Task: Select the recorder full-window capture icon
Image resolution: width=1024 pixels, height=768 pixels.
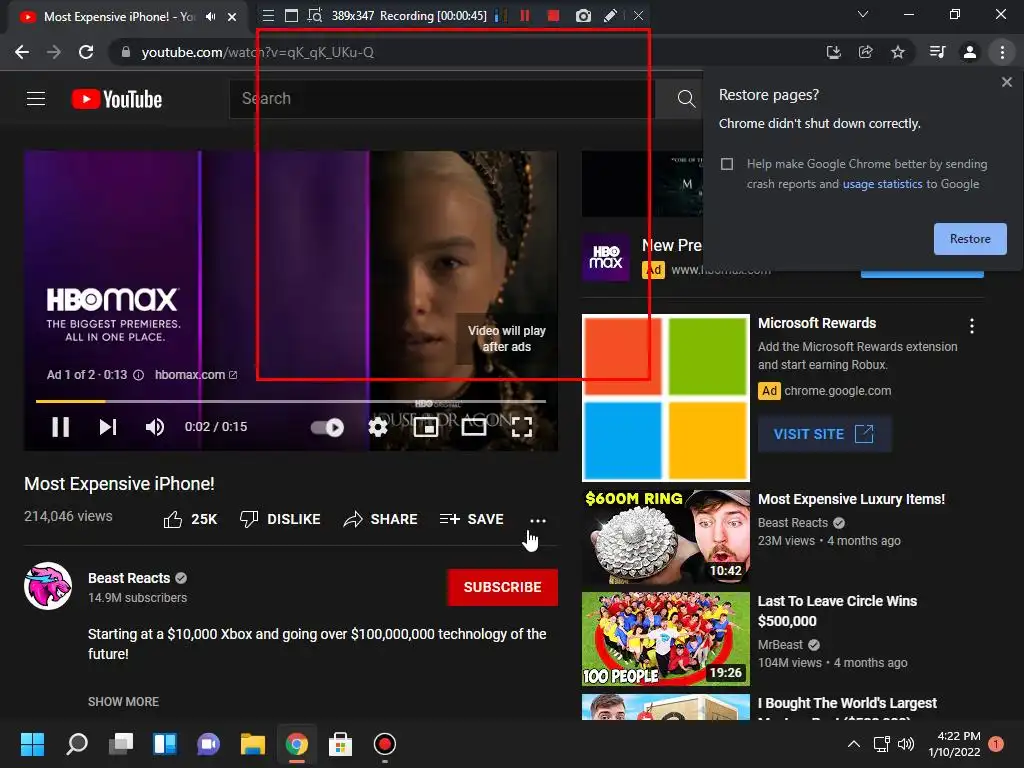Action: (291, 16)
